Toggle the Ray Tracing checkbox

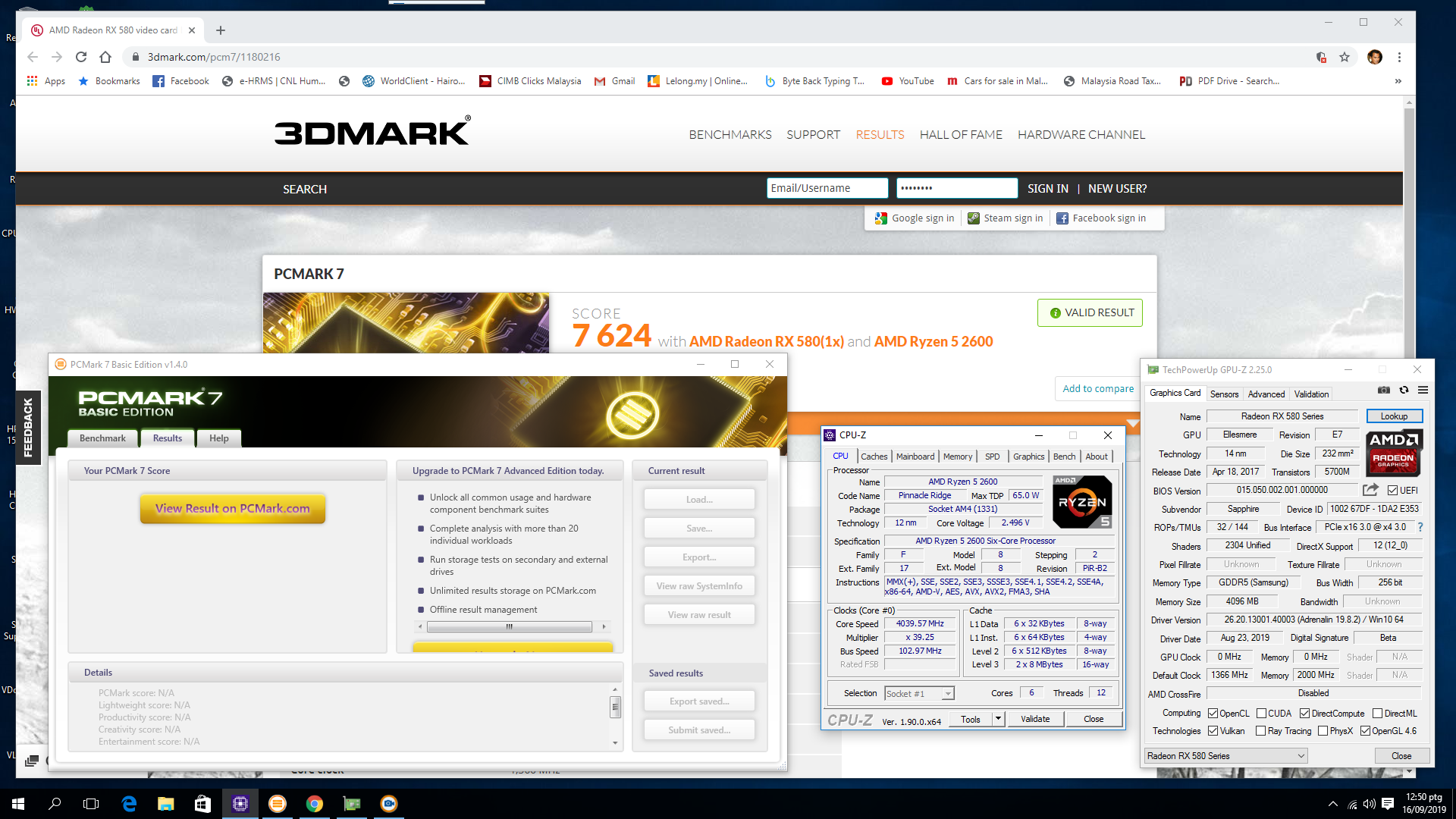[x=1260, y=731]
